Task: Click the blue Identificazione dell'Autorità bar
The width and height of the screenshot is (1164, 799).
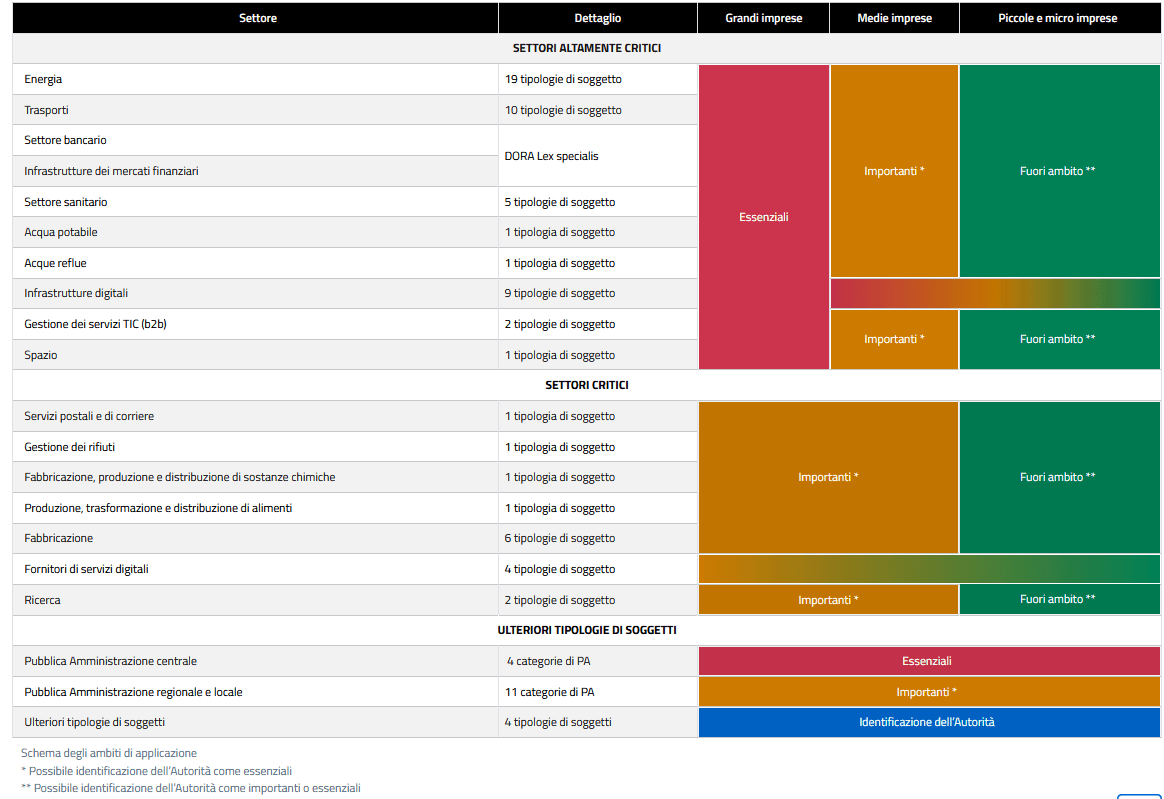Action: tap(928, 722)
